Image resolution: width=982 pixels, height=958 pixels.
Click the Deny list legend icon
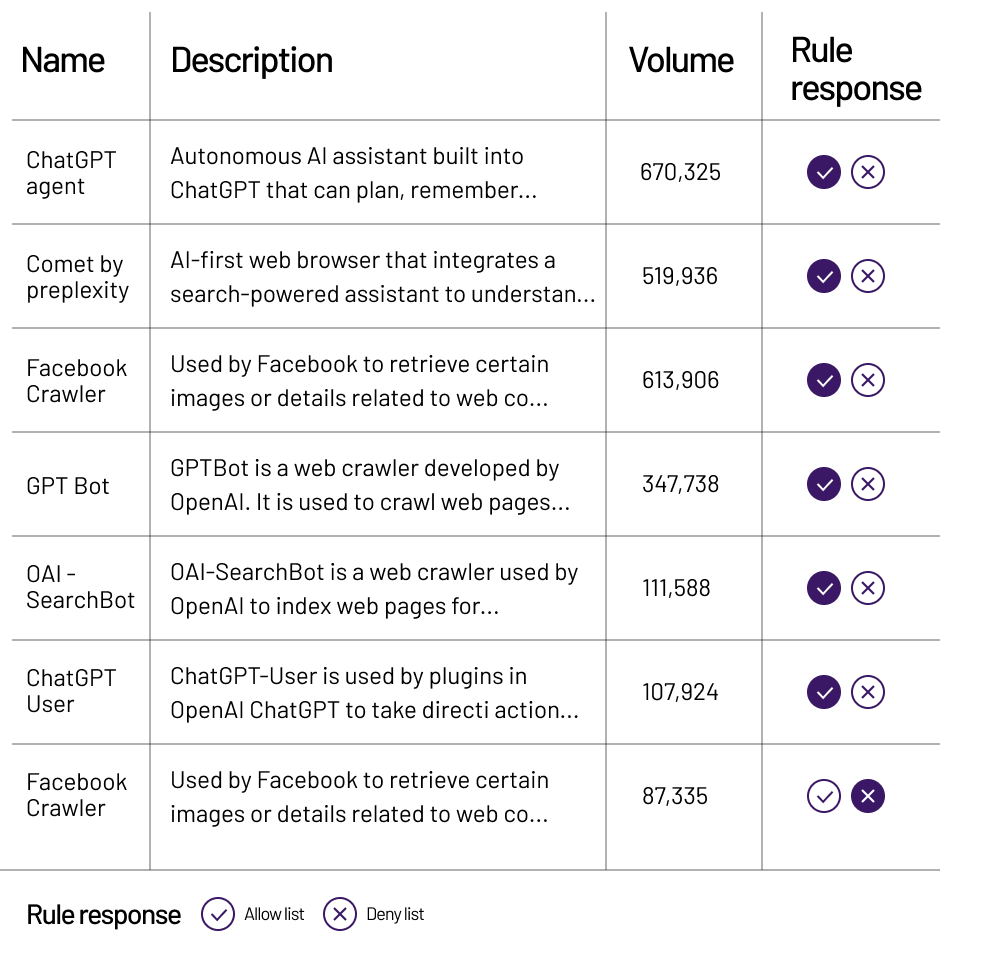point(340,914)
